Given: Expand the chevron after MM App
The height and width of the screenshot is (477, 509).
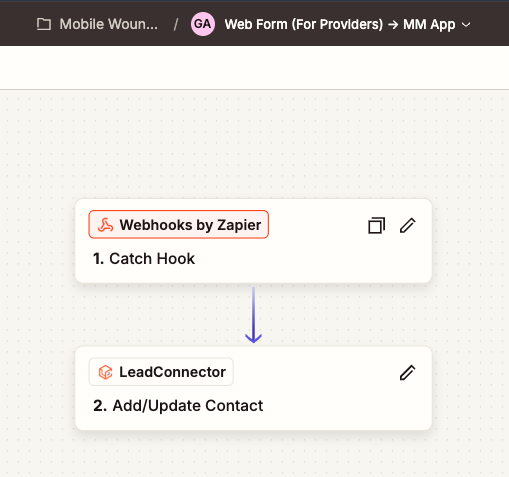Looking at the screenshot, I should click(466, 25).
